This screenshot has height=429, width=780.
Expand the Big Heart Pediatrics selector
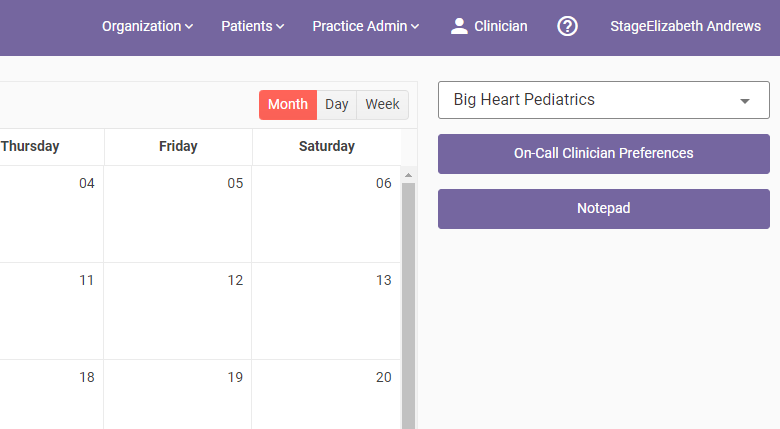603,100
